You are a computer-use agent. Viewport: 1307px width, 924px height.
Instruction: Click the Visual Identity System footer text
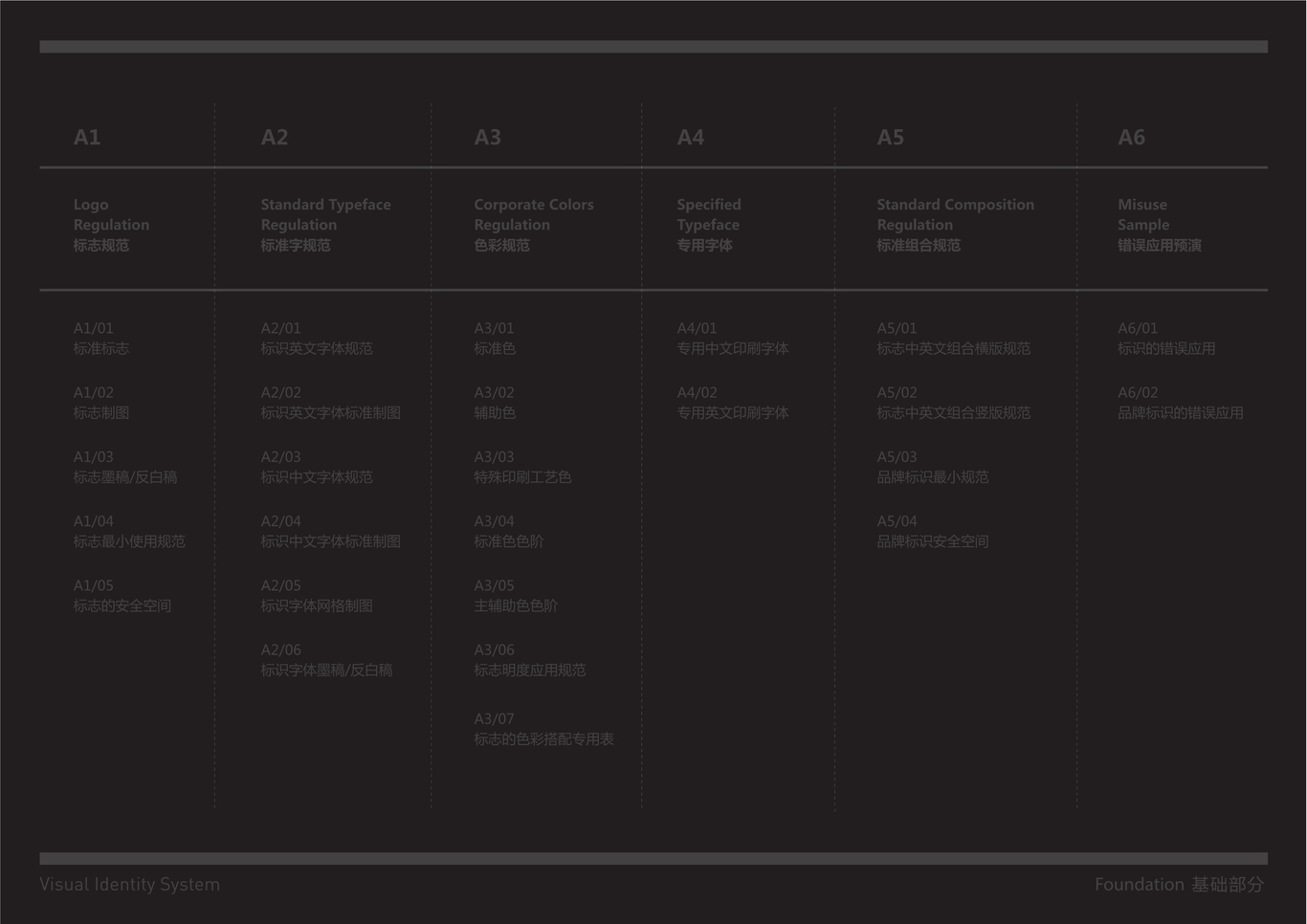[129, 885]
